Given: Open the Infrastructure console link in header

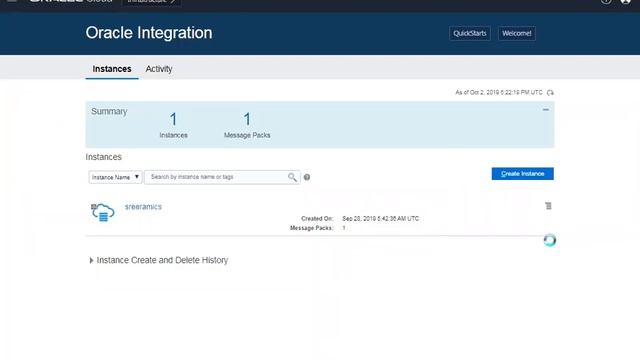Looking at the screenshot, I should coord(151,2).
